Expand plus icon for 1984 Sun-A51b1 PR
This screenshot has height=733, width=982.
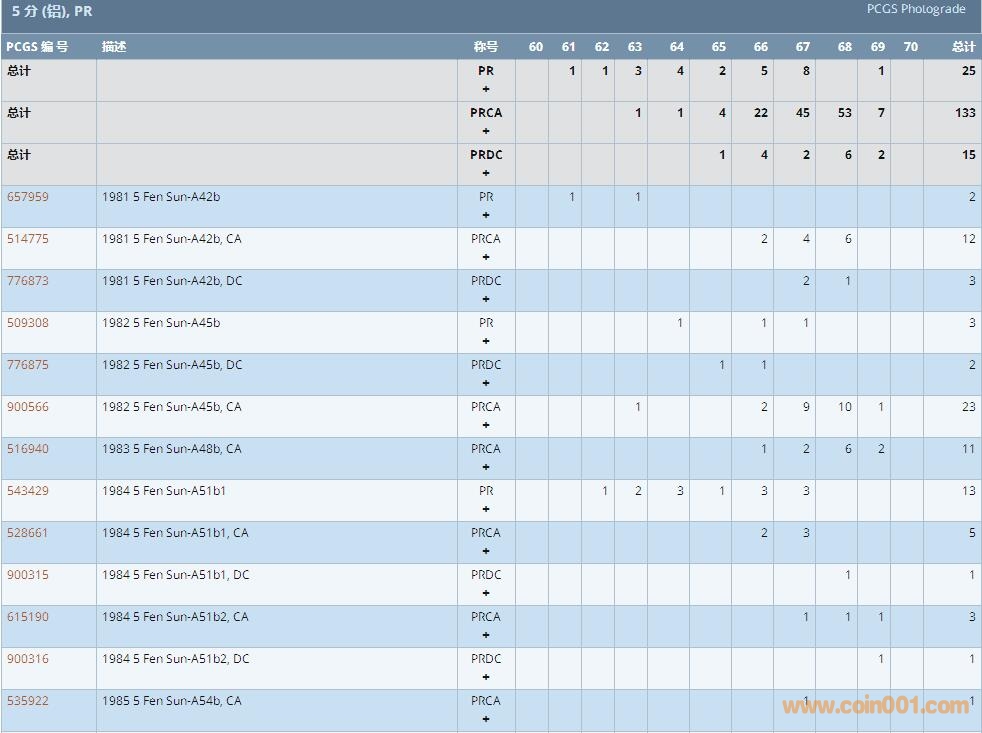tap(486, 509)
